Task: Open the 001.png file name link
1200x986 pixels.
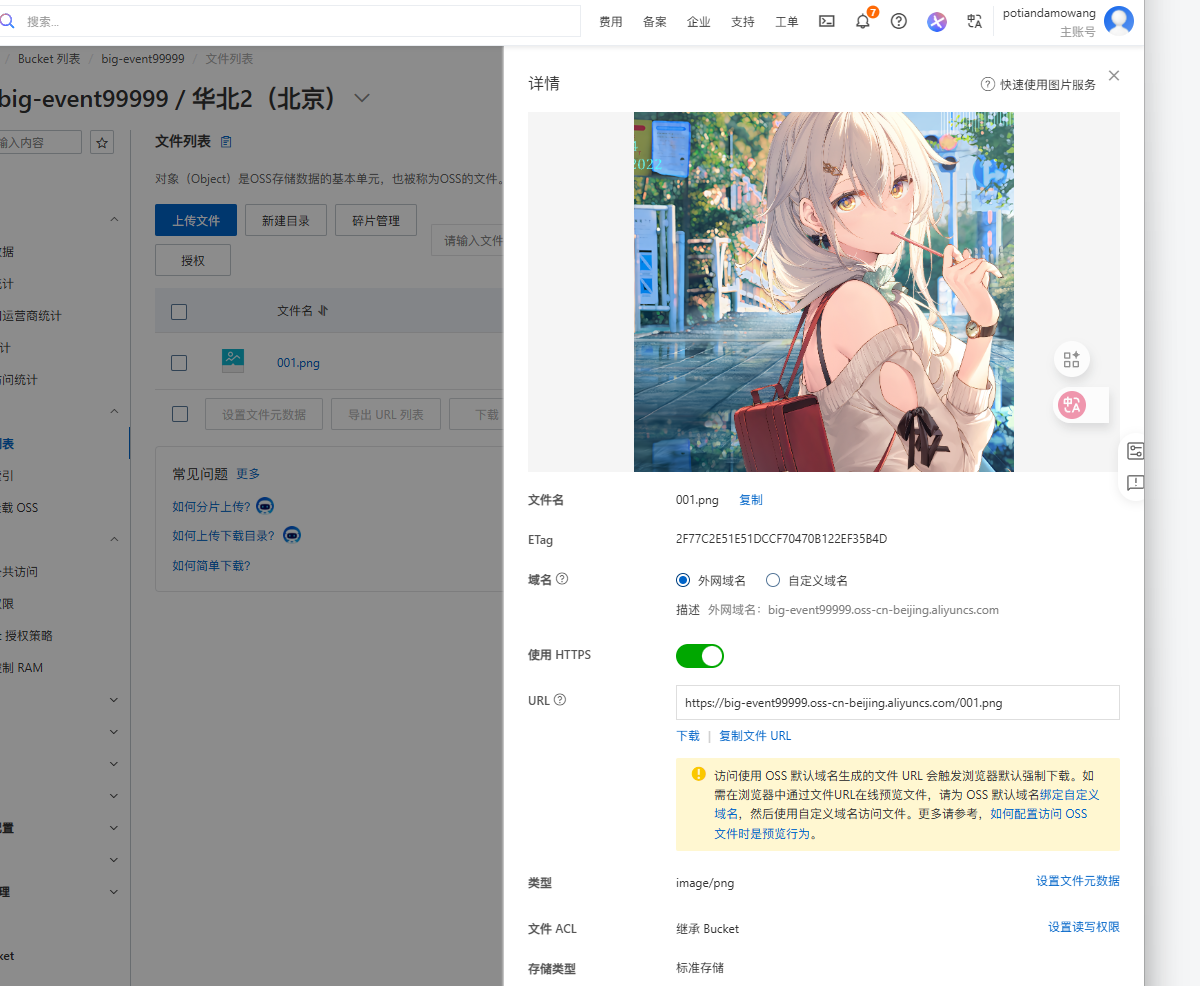Action: click(298, 363)
